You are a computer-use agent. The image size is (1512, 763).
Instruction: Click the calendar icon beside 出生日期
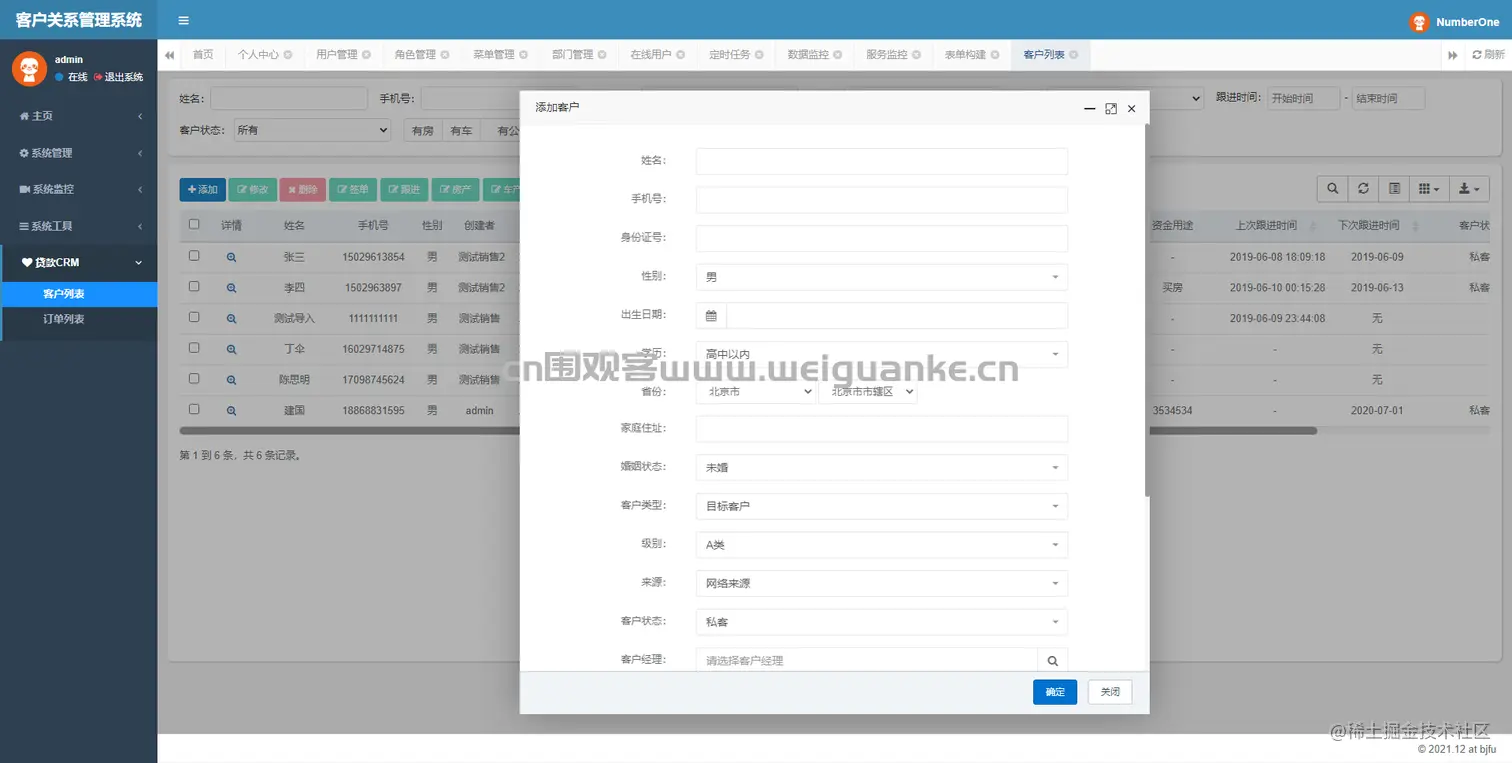(x=711, y=316)
